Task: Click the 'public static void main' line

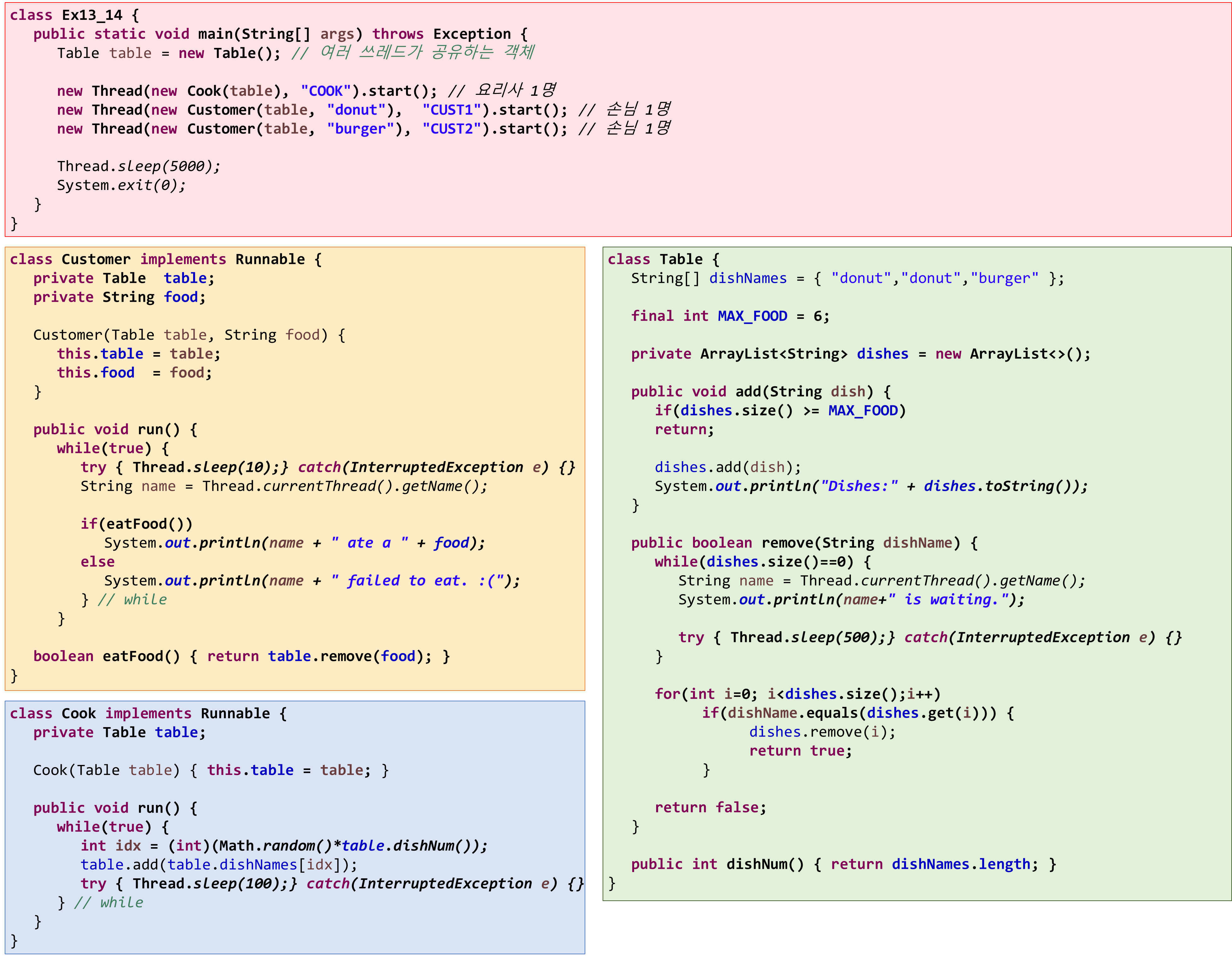Action: [x=280, y=34]
